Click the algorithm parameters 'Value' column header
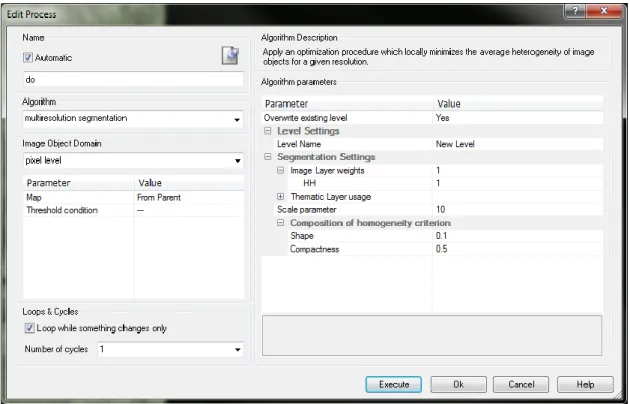630x404 pixels. 518,104
